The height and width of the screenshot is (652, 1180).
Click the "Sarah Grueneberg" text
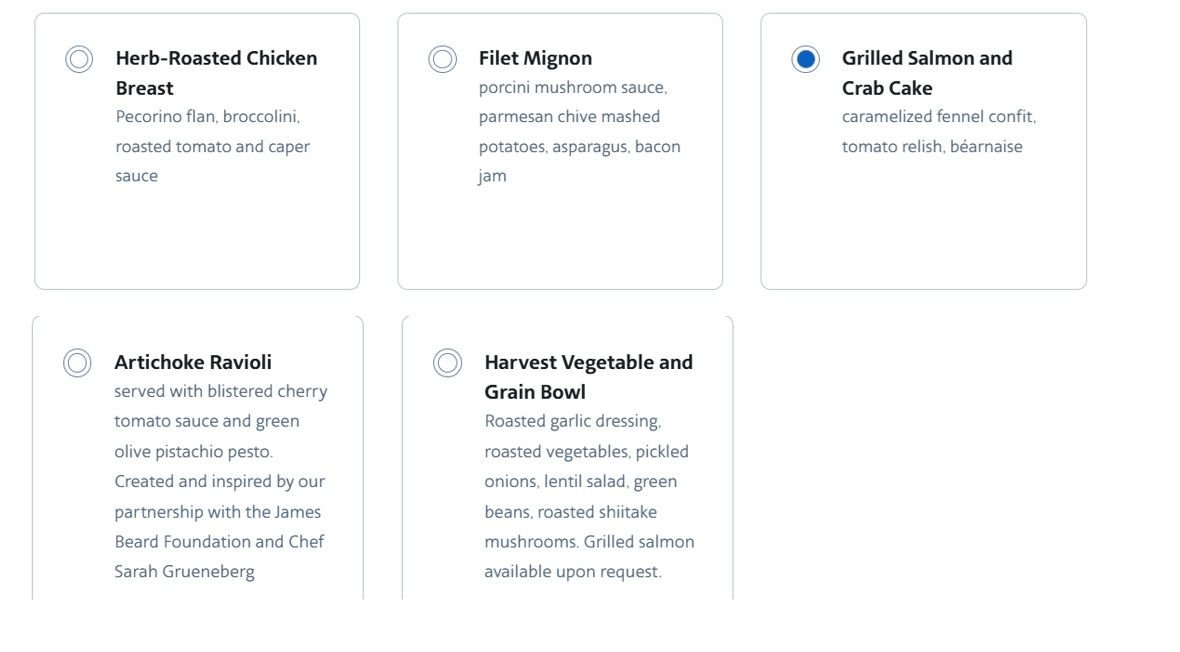184,572
